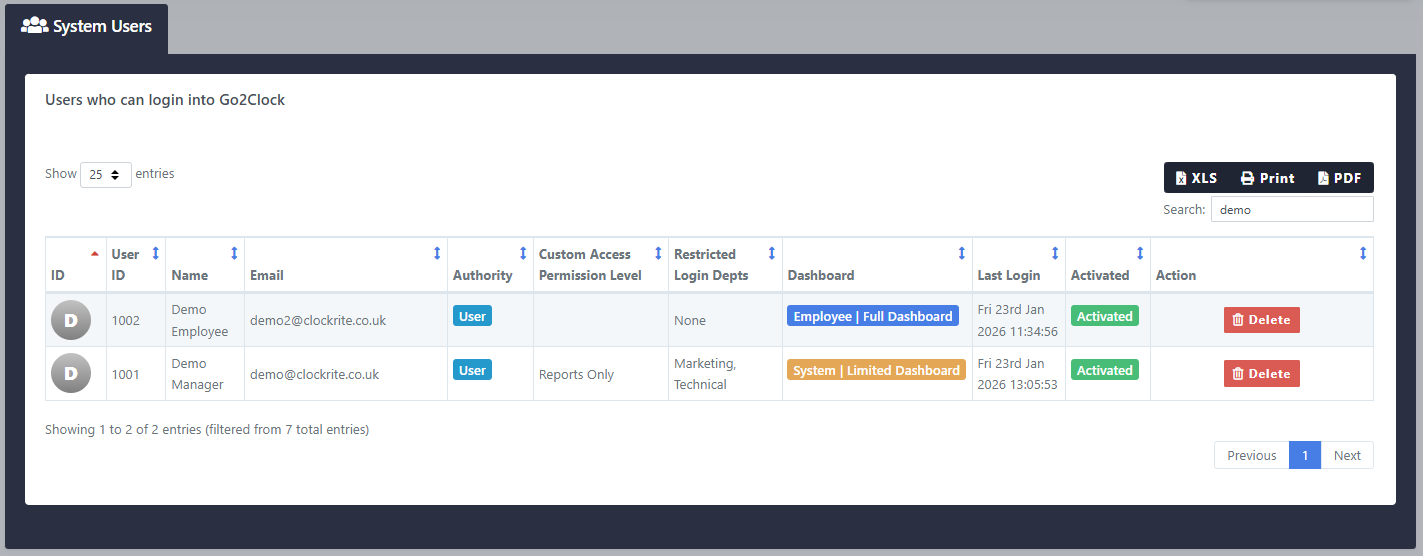Sort by Action column arrow

tap(1363, 254)
